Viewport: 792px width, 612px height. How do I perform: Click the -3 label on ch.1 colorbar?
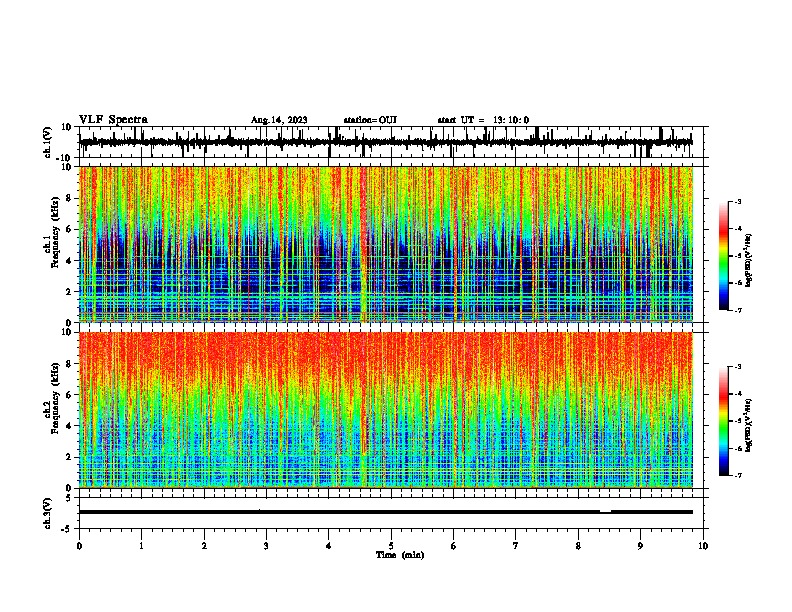(x=738, y=201)
